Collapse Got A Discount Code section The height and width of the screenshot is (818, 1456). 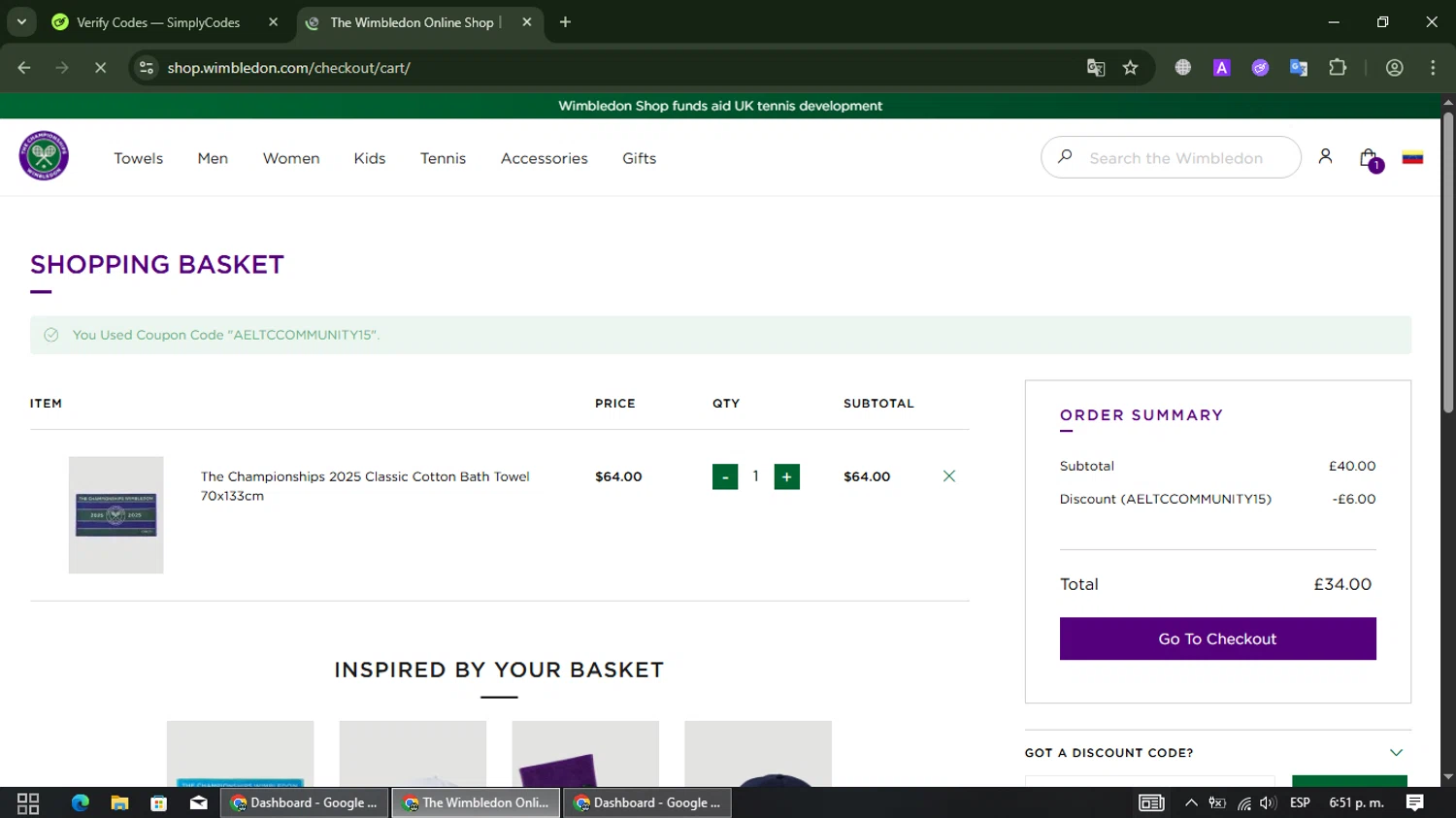[1396, 752]
